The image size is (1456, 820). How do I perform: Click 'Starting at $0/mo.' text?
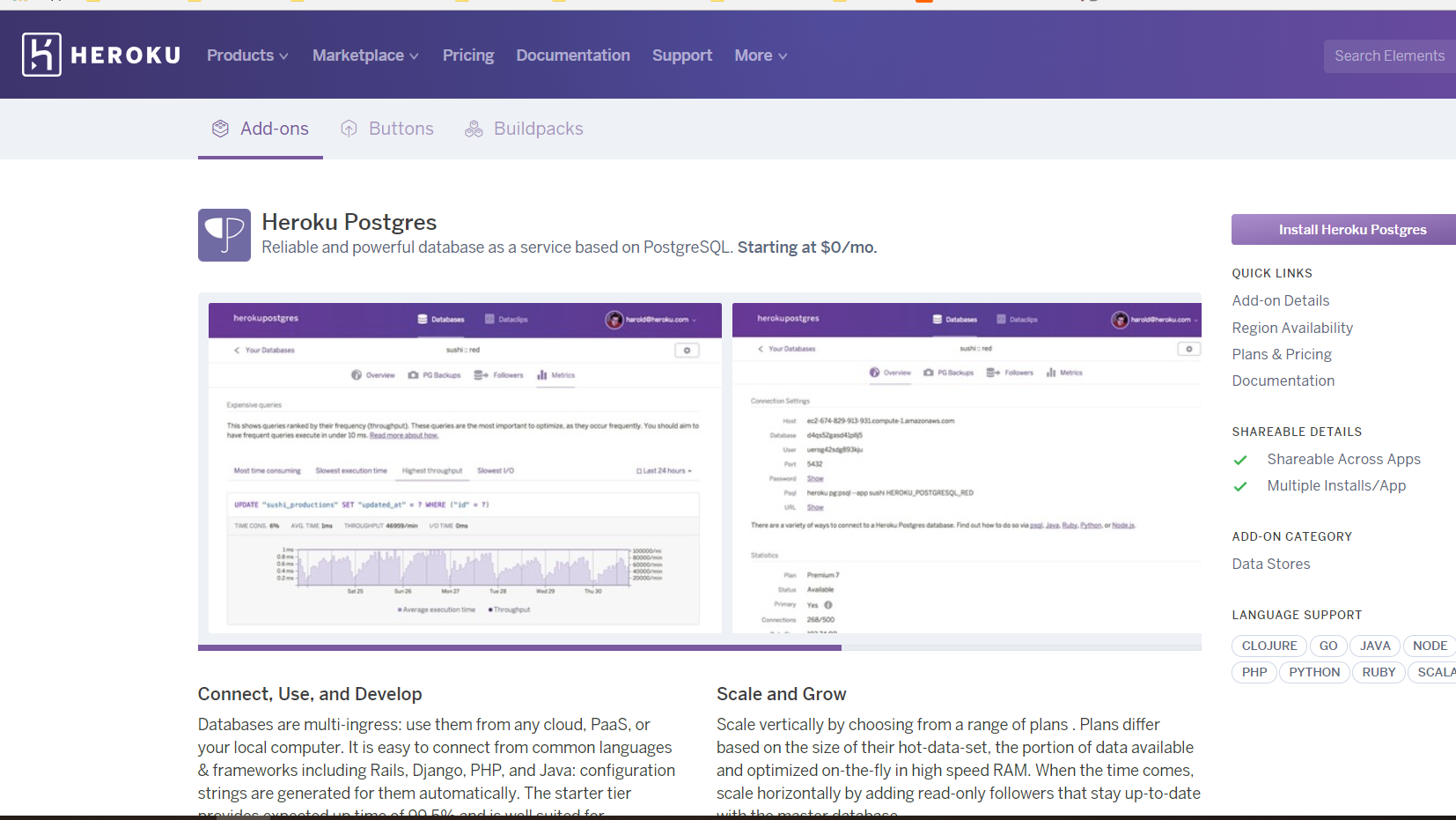(x=807, y=247)
